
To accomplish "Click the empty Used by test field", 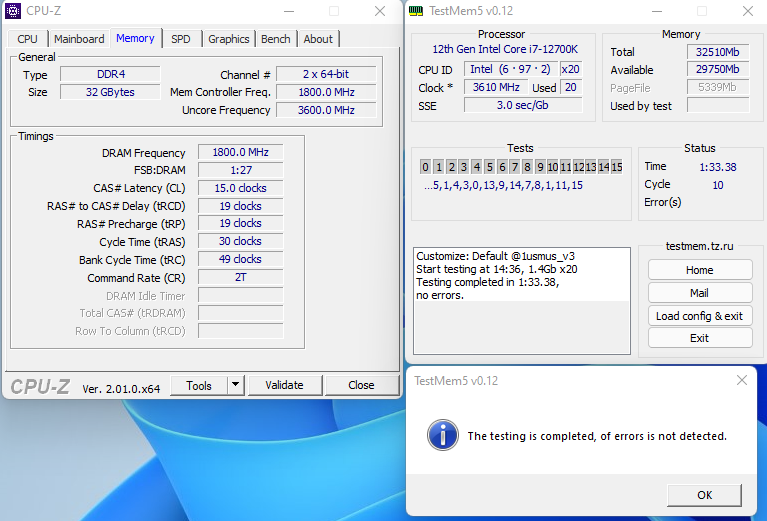I will pos(718,105).
